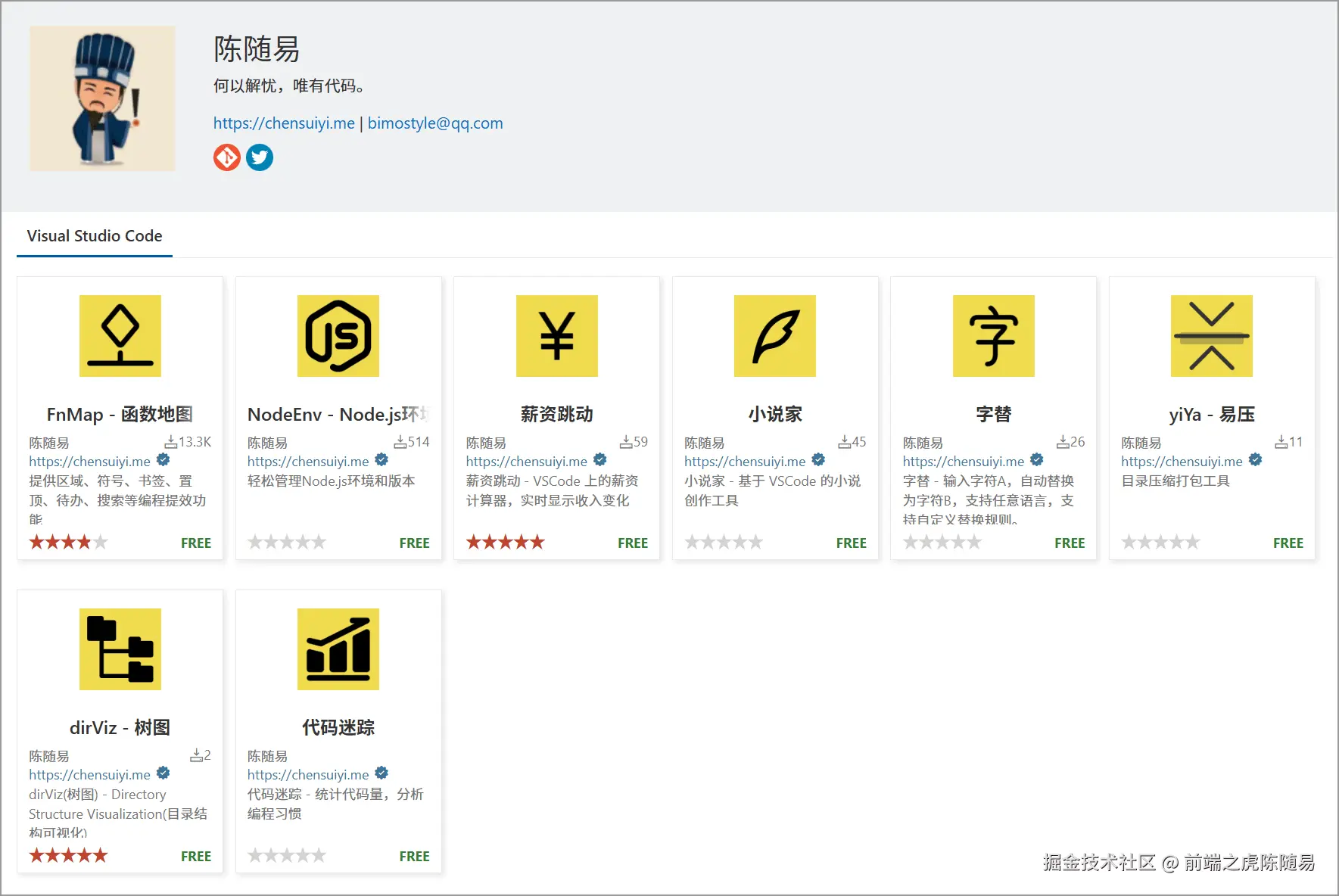Open the yiYa - 易压 extension title

tap(1212, 415)
